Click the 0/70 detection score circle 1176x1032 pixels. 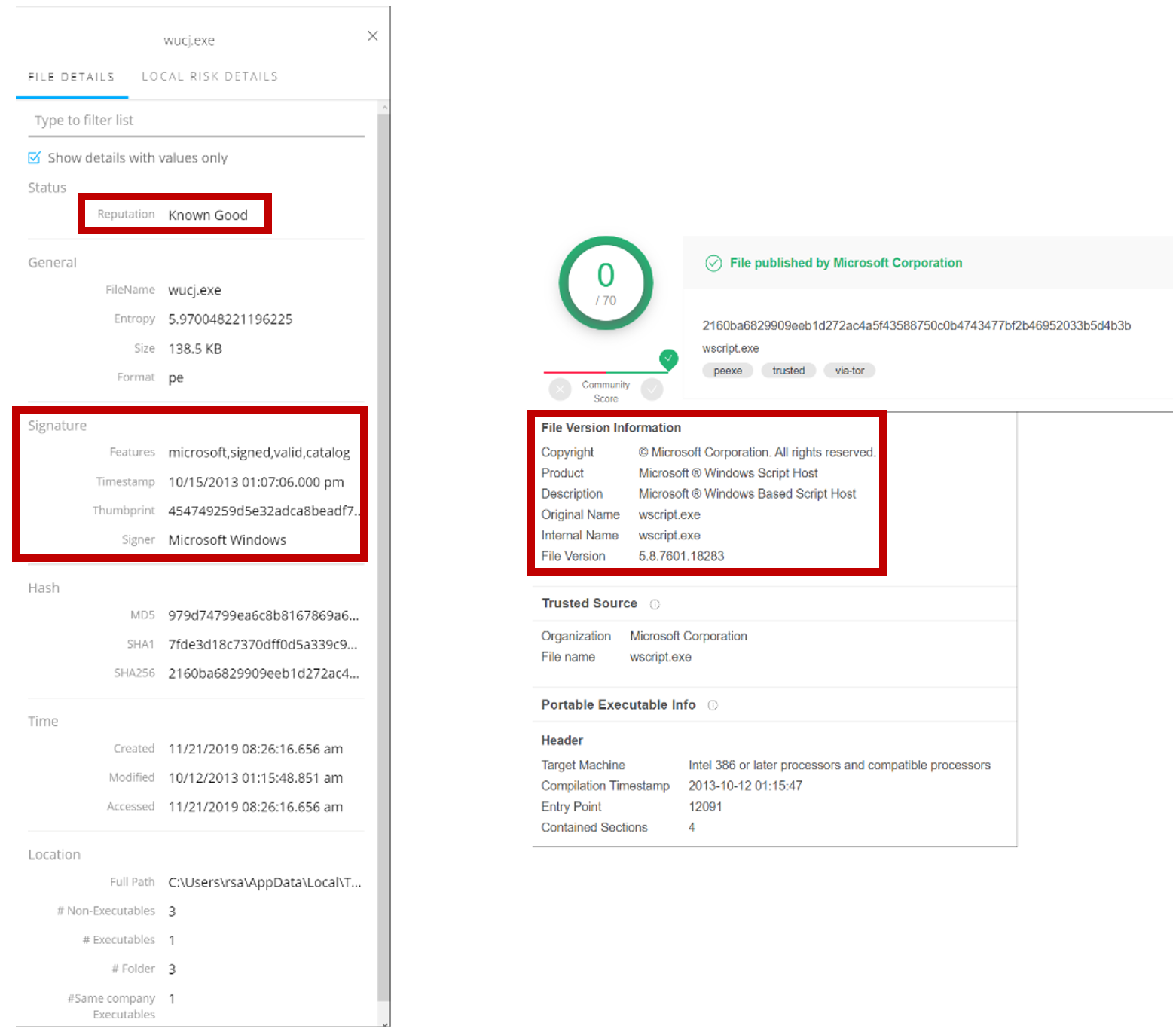[606, 283]
